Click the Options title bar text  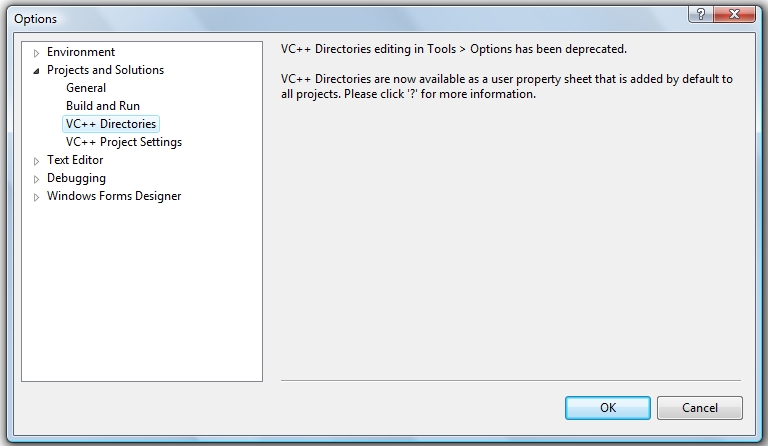coord(36,19)
